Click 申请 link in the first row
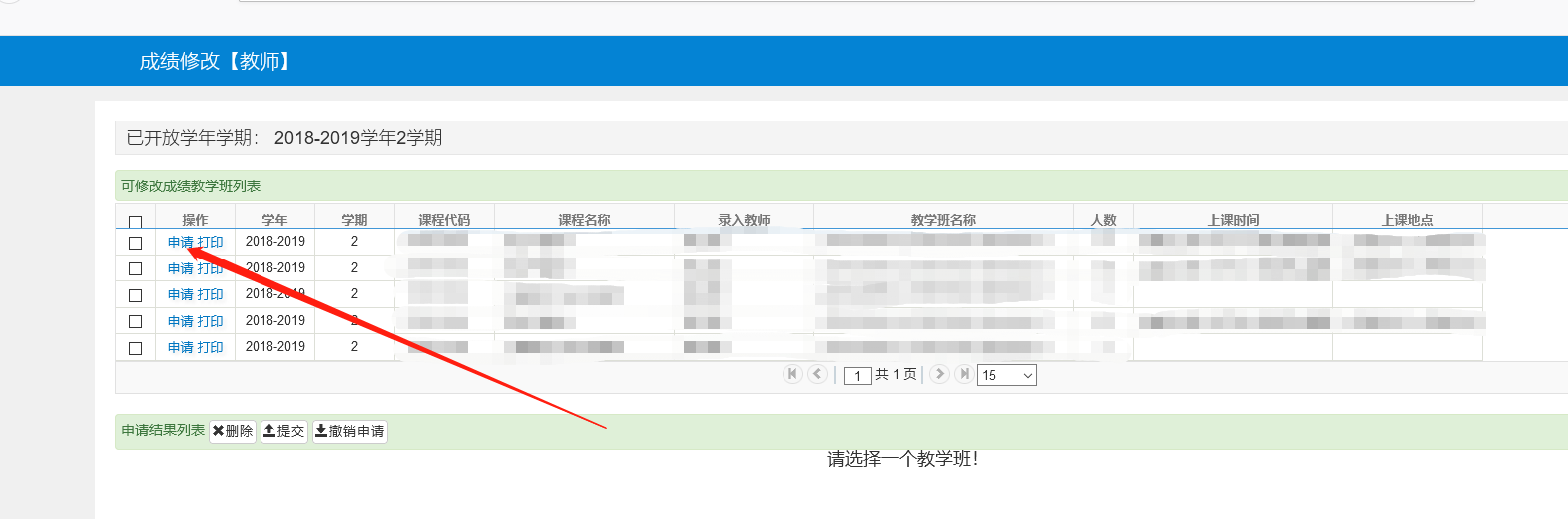The height and width of the screenshot is (519, 1568). pyautogui.click(x=181, y=243)
